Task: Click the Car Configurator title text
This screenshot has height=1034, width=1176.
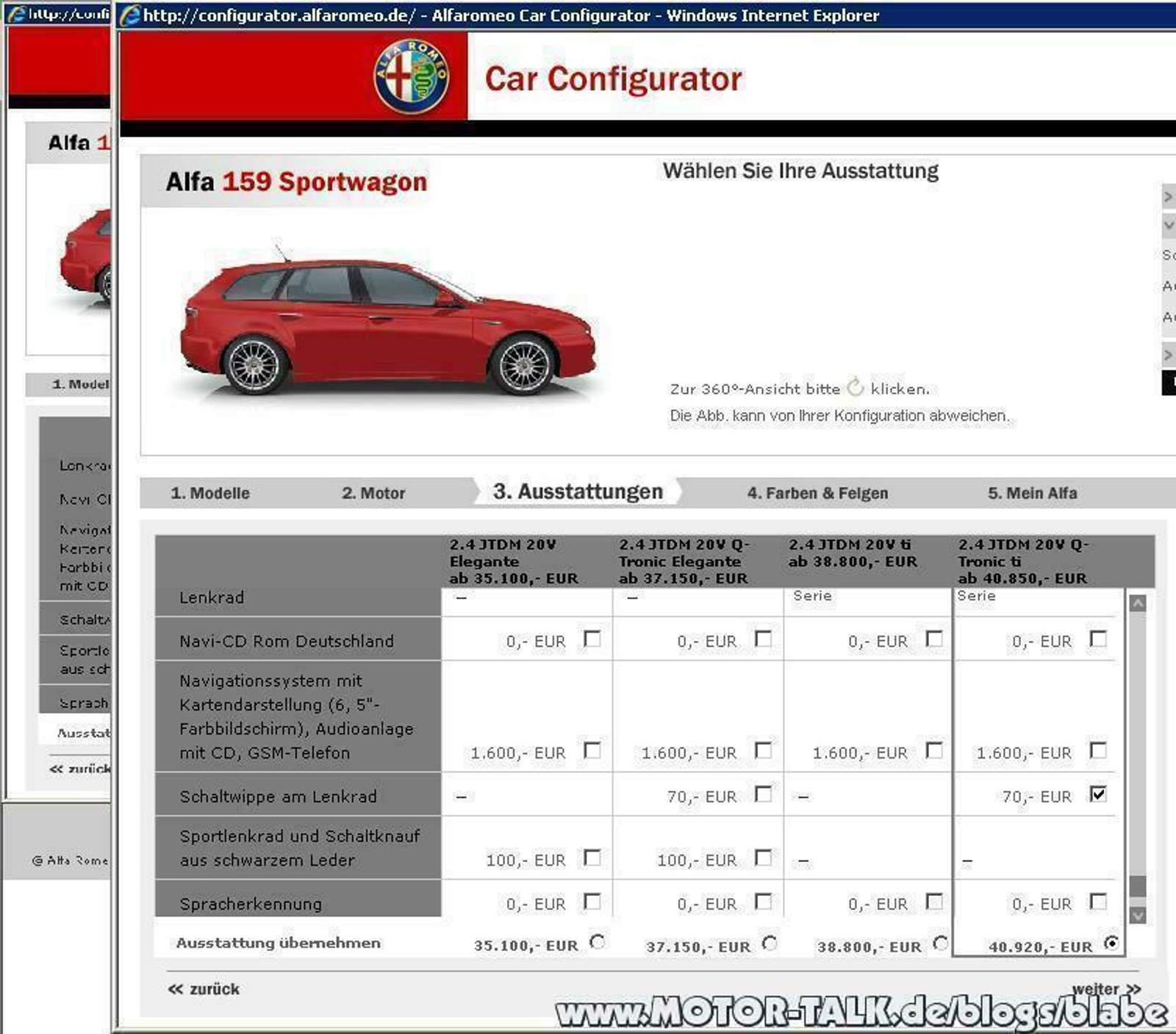Action: tap(614, 79)
